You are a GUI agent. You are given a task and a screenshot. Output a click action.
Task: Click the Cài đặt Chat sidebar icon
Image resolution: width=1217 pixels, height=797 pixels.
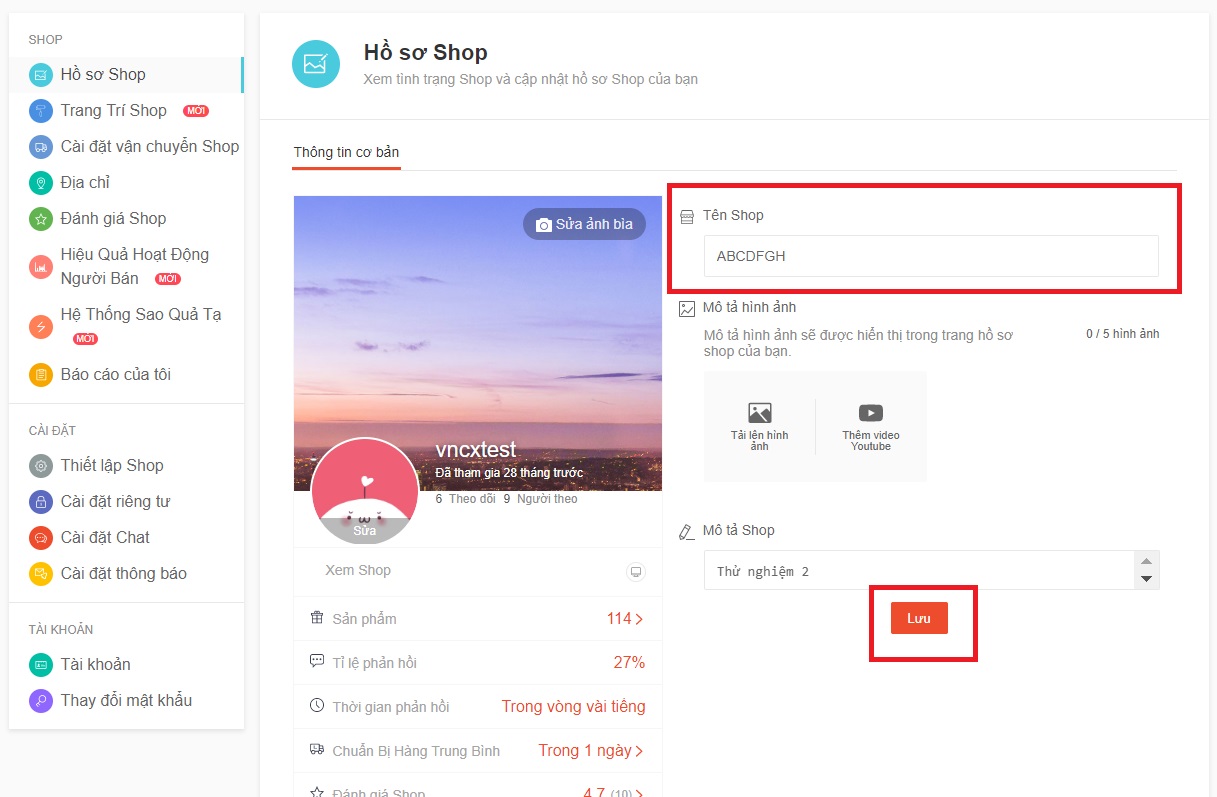pos(40,537)
